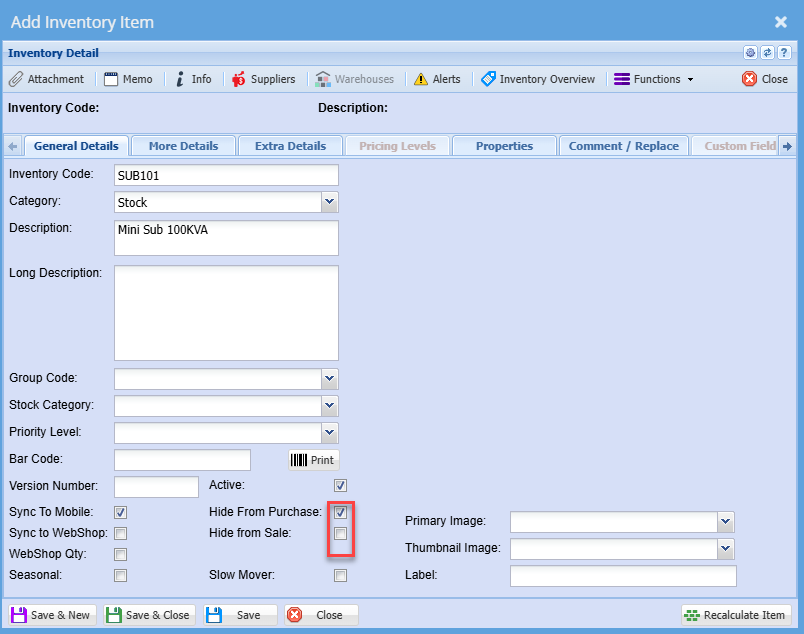Open the Functions dropdown menu
This screenshot has width=804, height=634.
coord(654,79)
